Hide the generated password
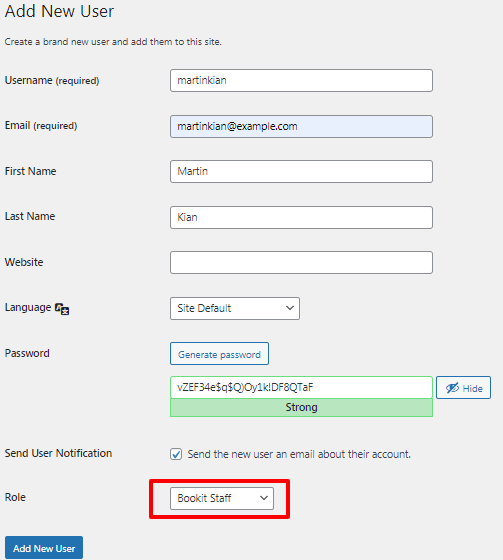This screenshot has width=503, height=560. (x=463, y=388)
